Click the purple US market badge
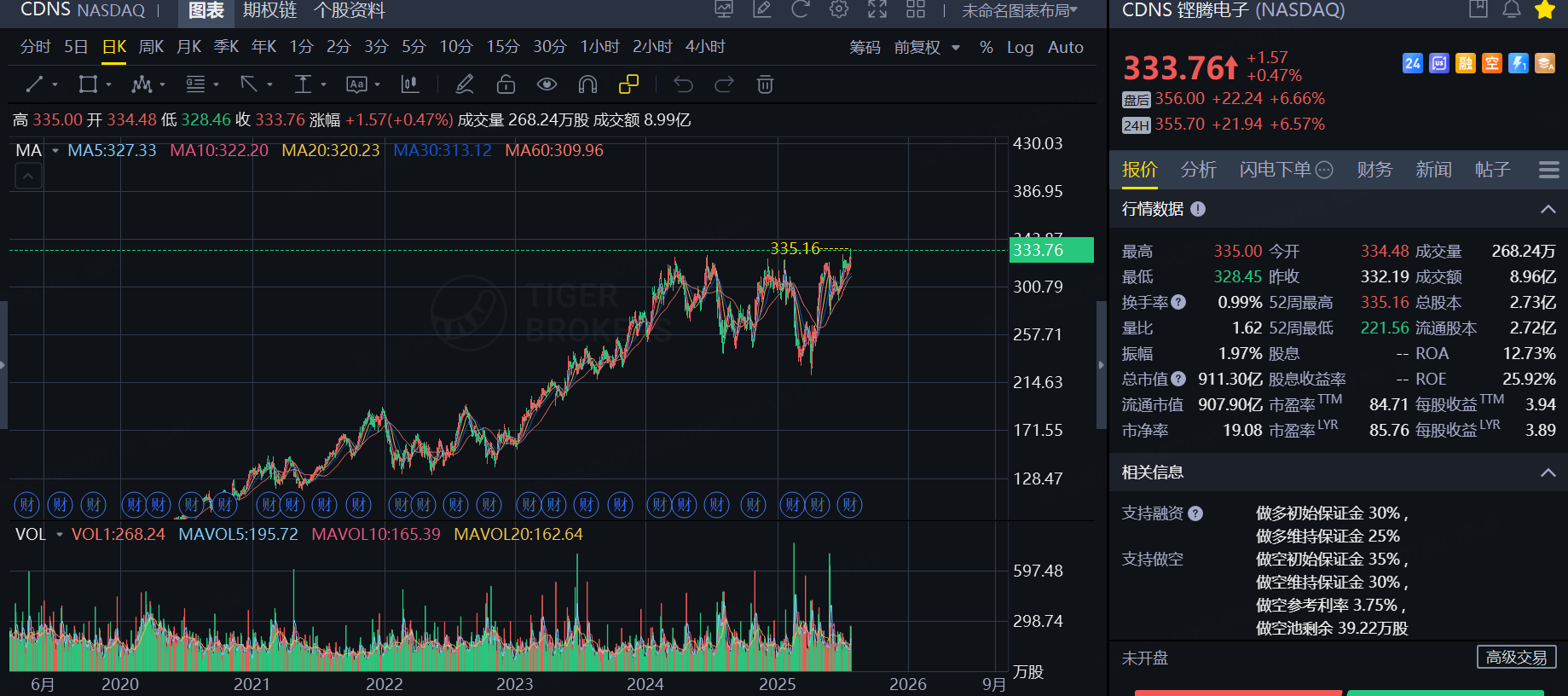Screen dimensions: 1568x696 pyautogui.click(x=1439, y=63)
